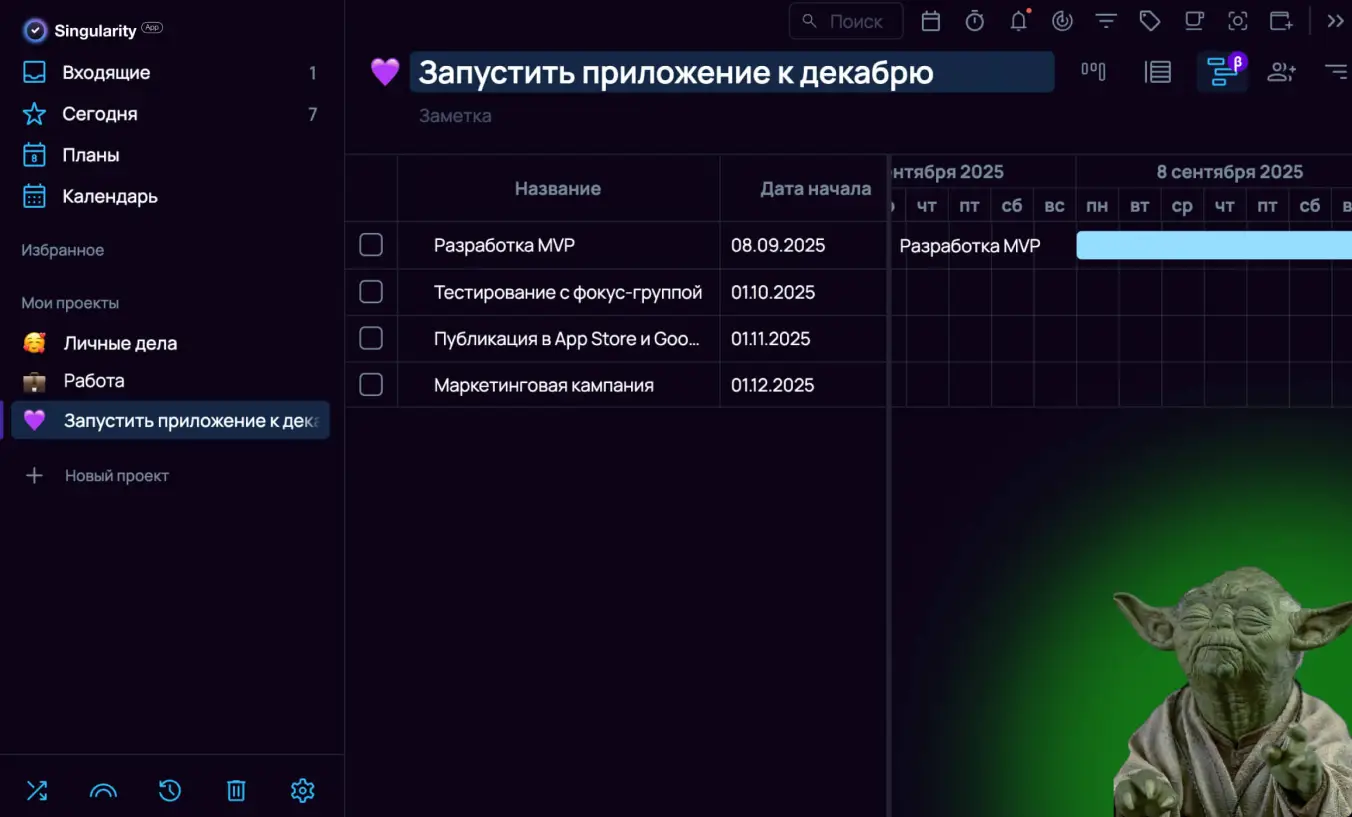Click the project title field
The image size is (1352, 817).
coord(732,72)
